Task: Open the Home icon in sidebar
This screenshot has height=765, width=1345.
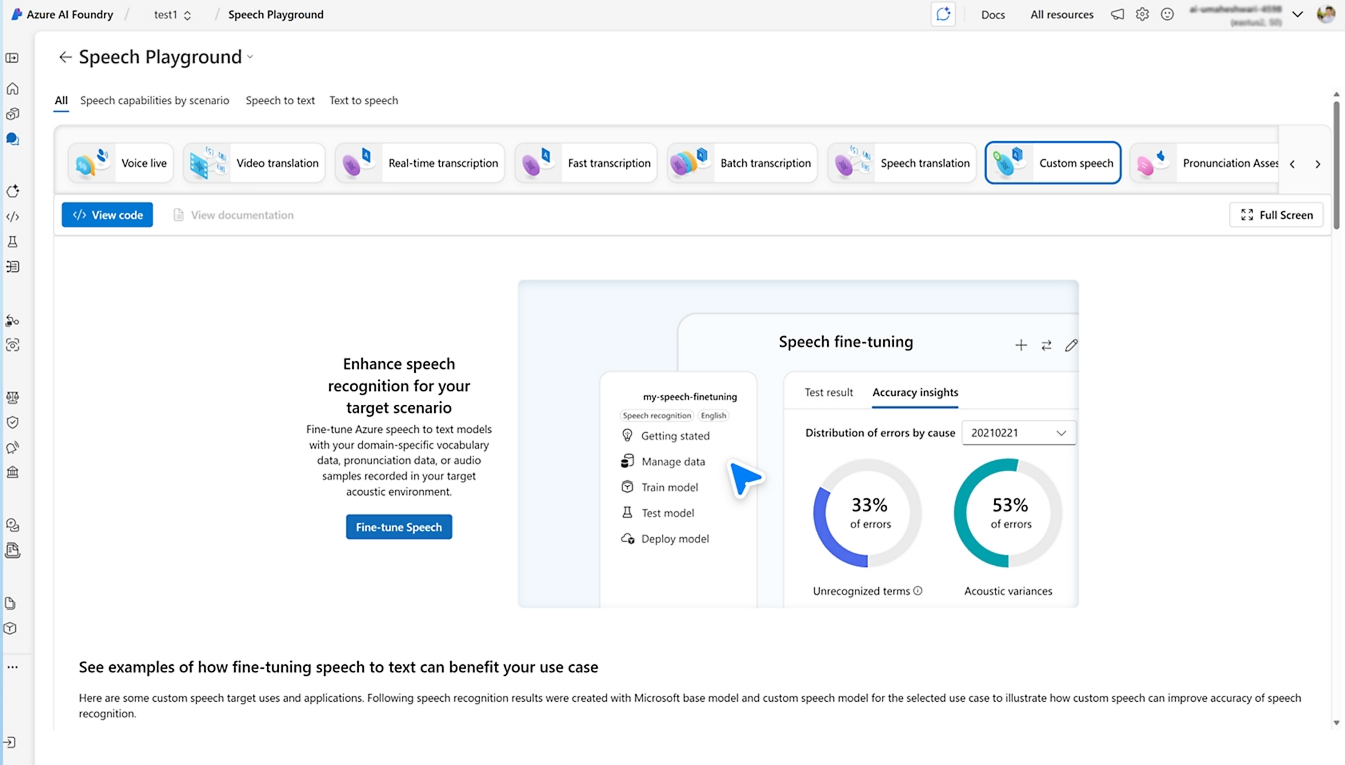Action: click(12, 89)
